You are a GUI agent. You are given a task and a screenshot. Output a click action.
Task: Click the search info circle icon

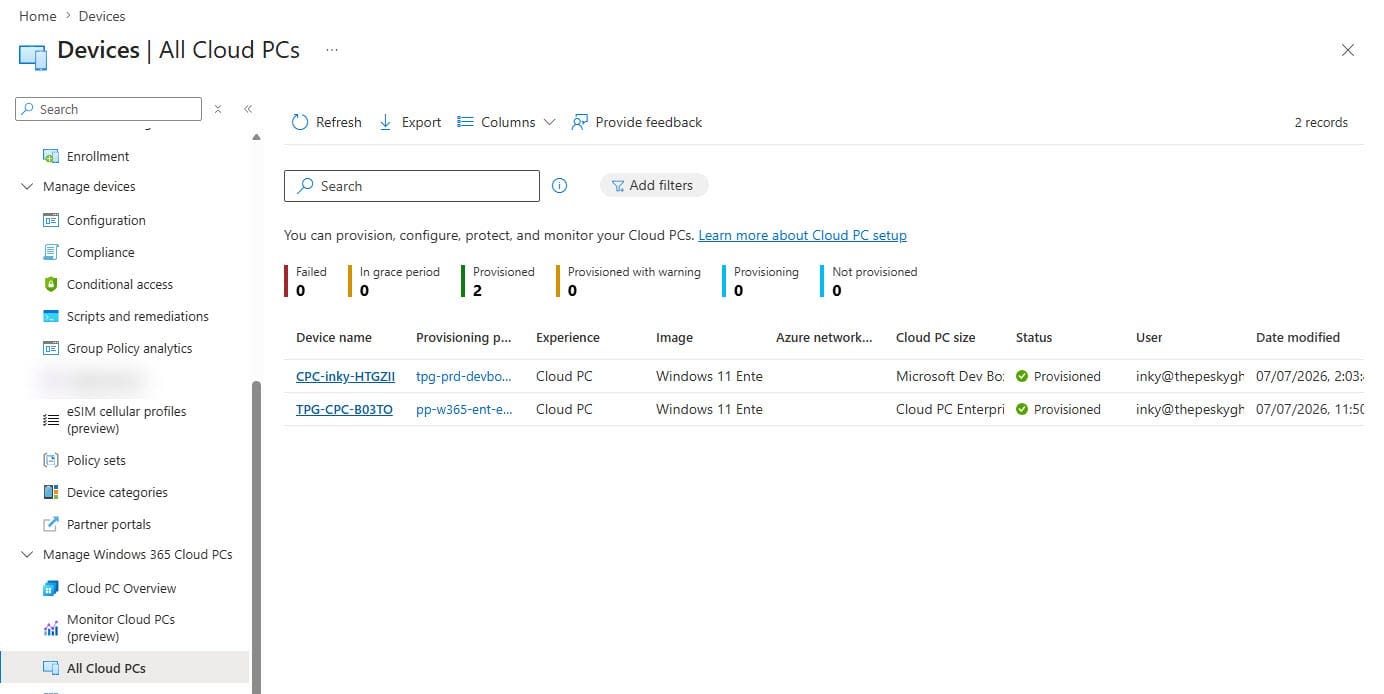[x=560, y=185]
